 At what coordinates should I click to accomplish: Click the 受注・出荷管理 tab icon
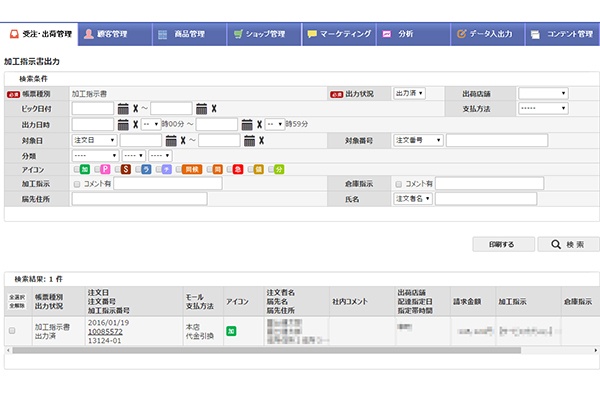click(x=13, y=34)
